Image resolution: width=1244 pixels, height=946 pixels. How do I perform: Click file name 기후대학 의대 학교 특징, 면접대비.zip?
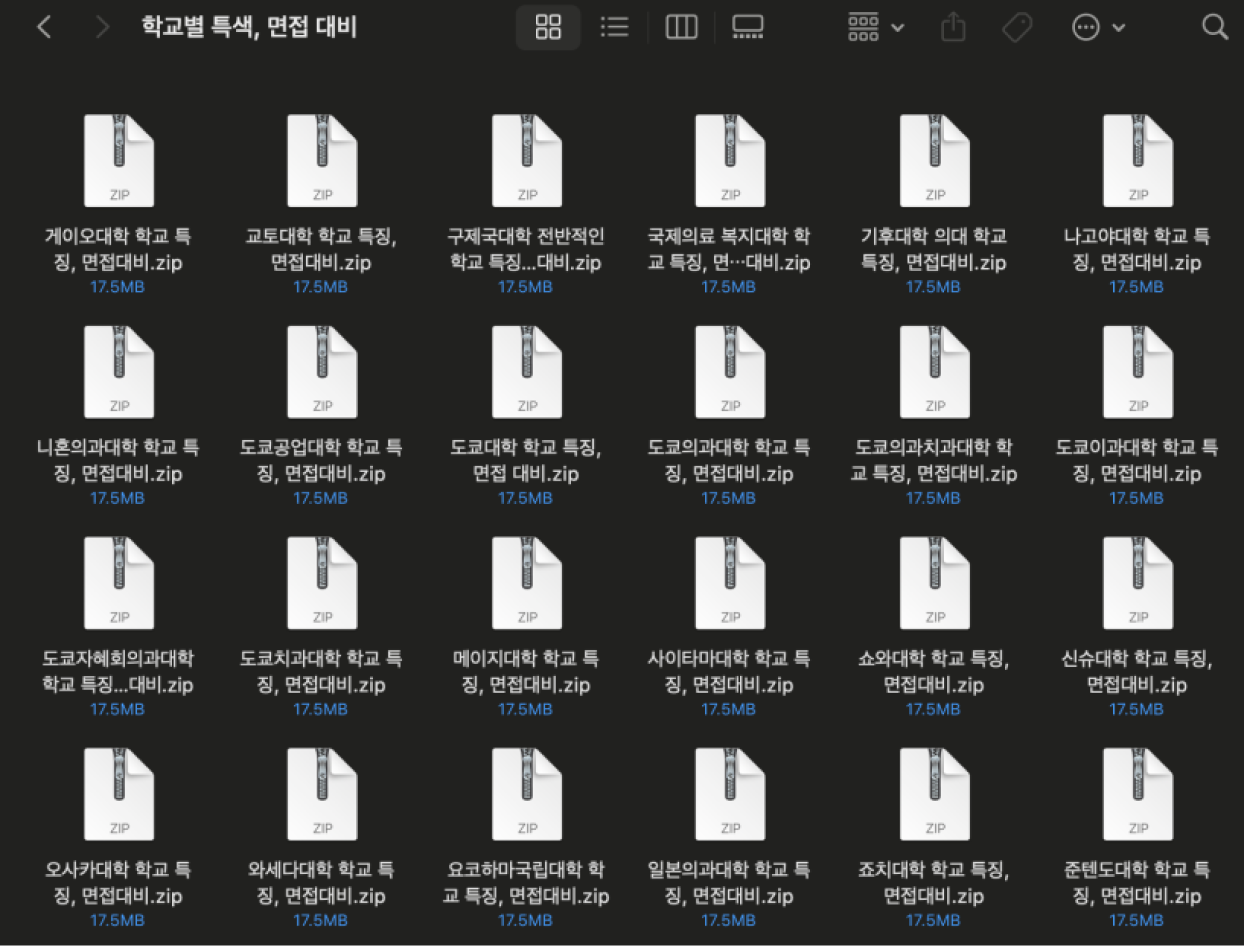coord(934,250)
